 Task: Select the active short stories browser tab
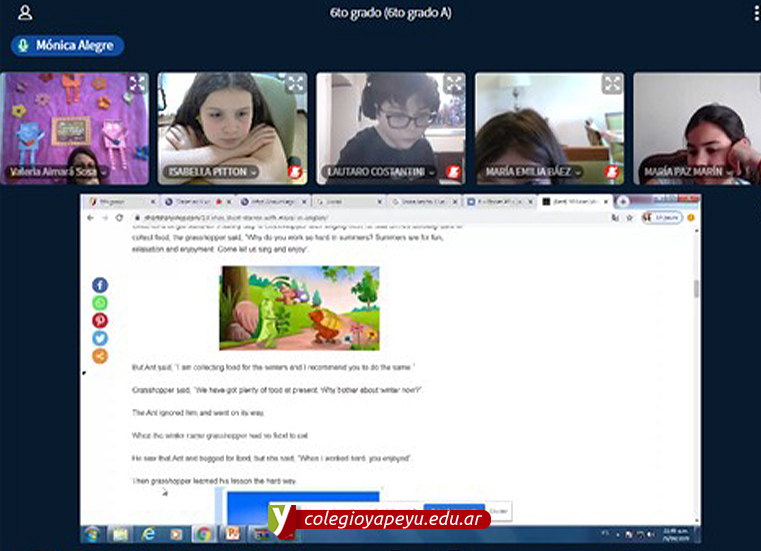click(575, 201)
